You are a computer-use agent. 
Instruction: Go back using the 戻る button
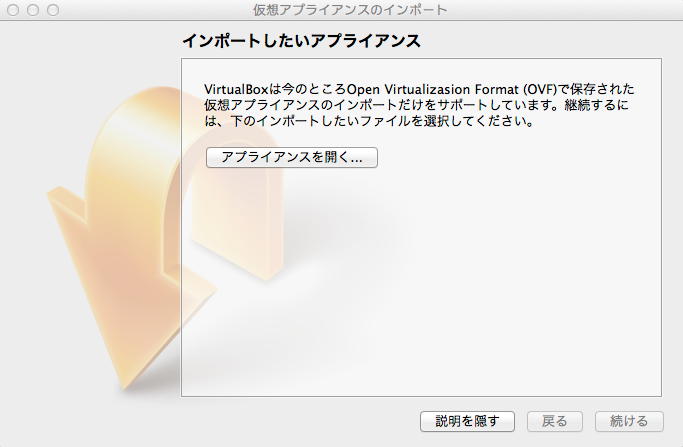[555, 421]
